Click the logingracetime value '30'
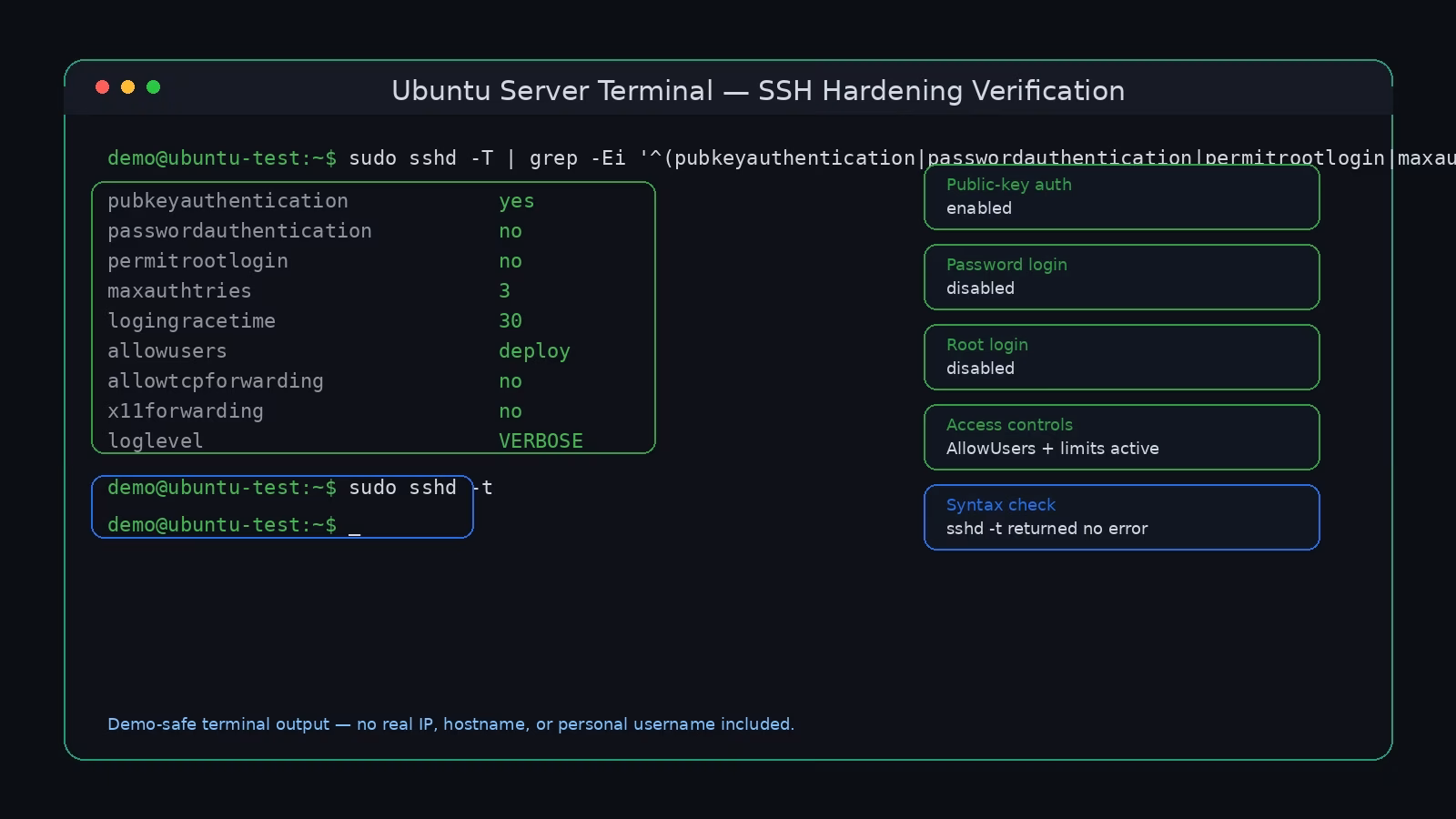 (x=511, y=321)
